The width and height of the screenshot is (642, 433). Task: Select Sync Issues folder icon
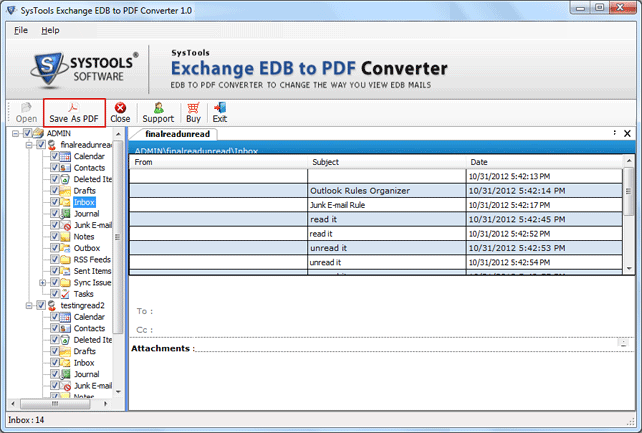[65, 282]
